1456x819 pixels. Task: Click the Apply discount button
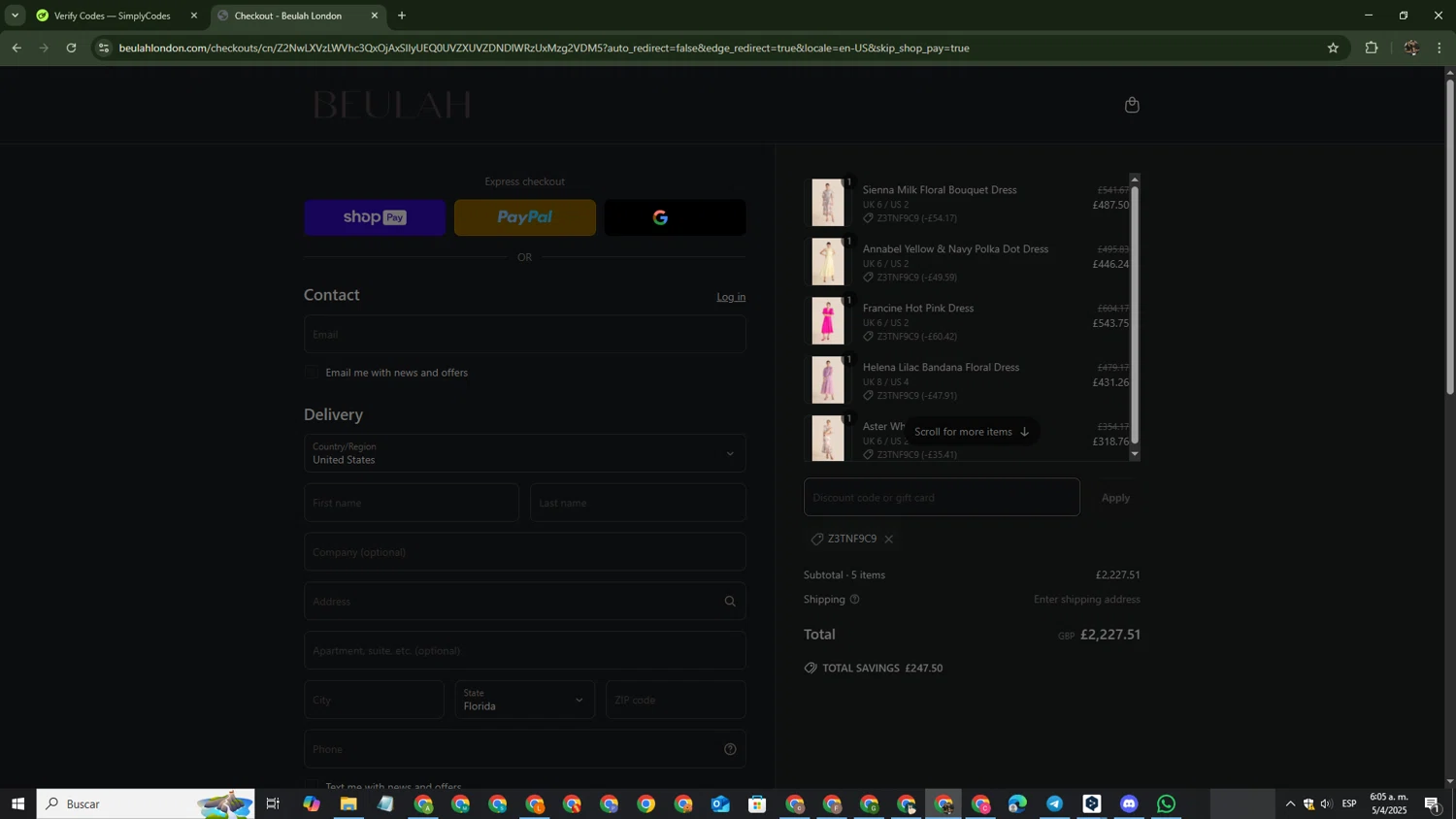pos(1115,498)
